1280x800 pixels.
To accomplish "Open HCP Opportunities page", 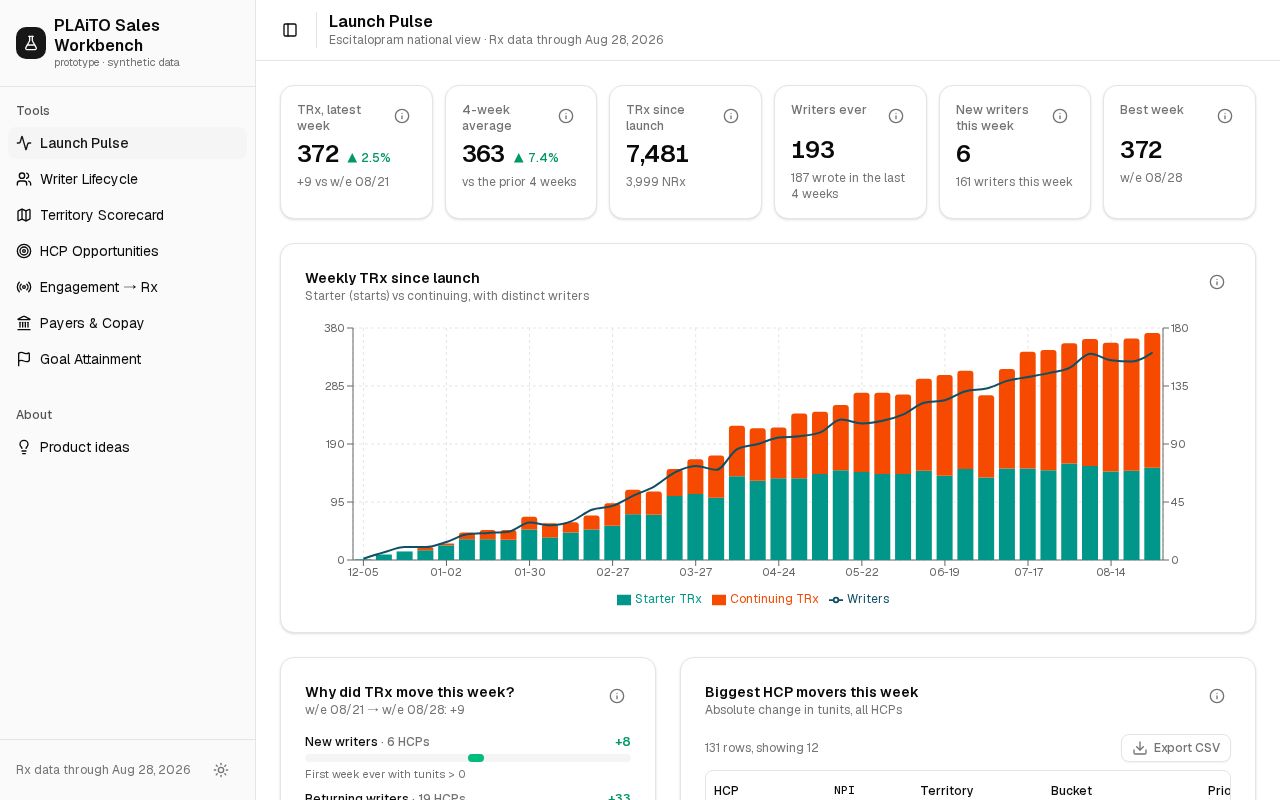I will 127,251.
